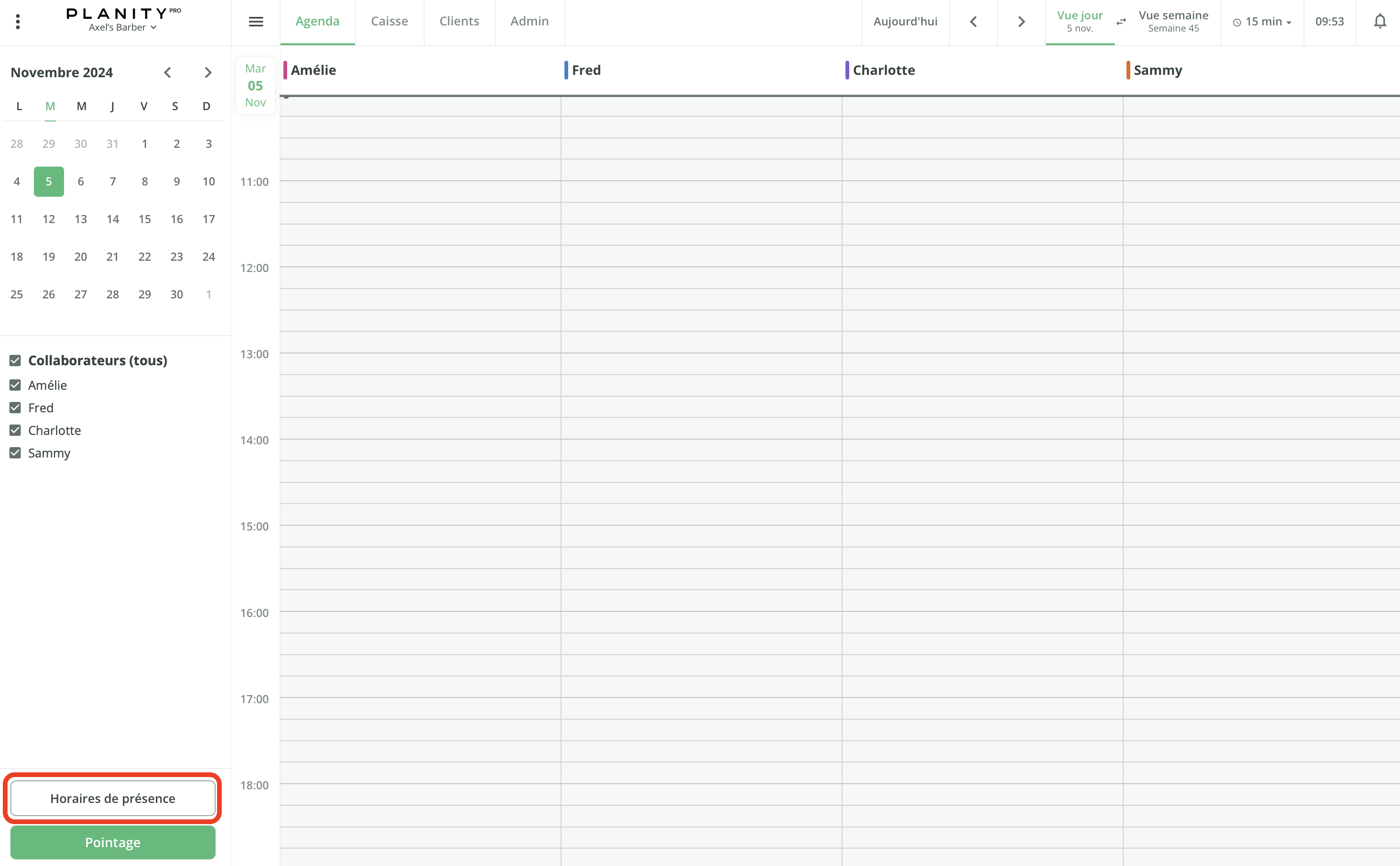Click the Horaires de présence button
Viewport: 1400px width, 866px height.
pyautogui.click(x=113, y=798)
